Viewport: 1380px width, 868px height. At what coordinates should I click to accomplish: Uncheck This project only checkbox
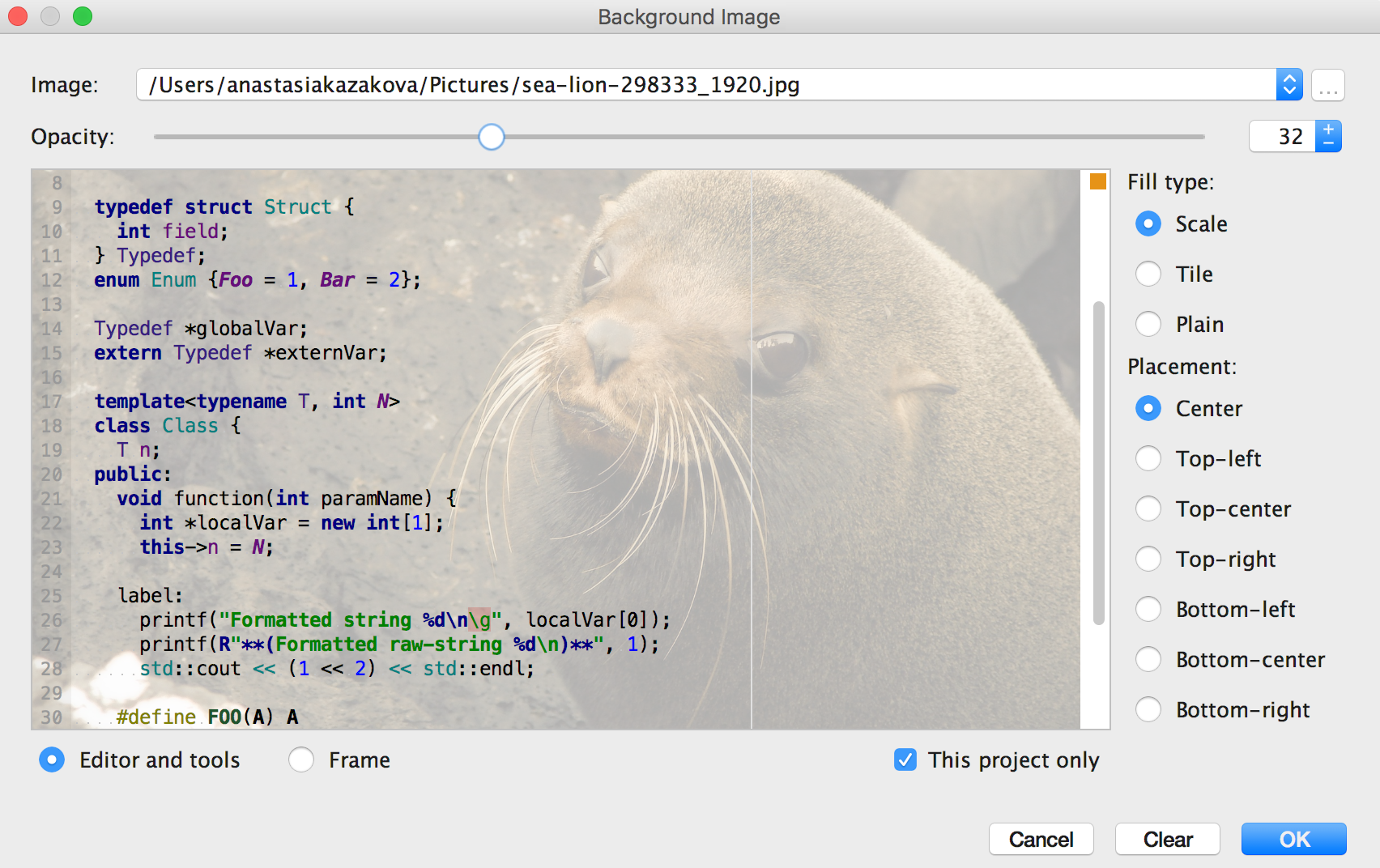pyautogui.click(x=905, y=760)
